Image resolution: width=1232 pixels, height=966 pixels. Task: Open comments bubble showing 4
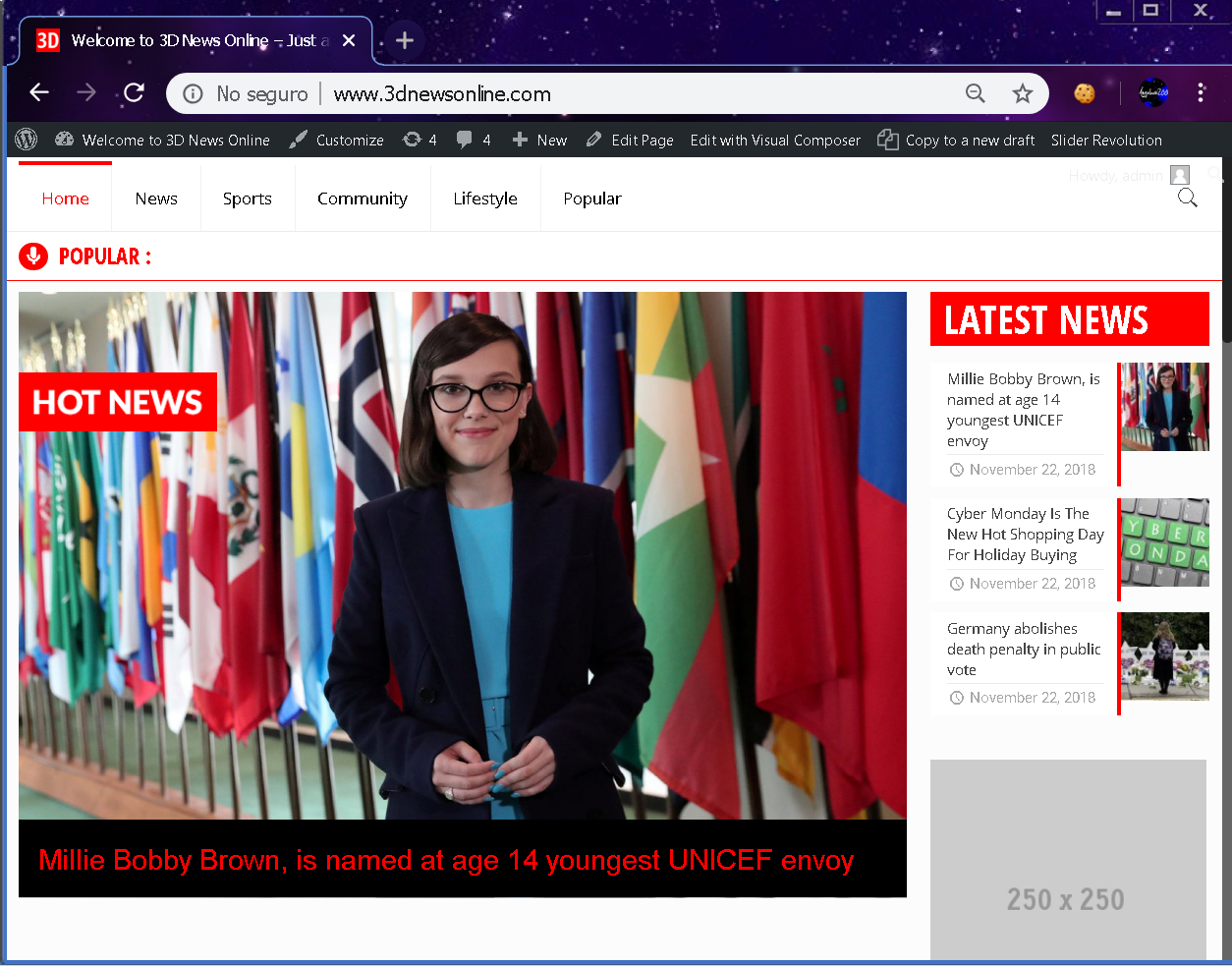click(x=474, y=141)
